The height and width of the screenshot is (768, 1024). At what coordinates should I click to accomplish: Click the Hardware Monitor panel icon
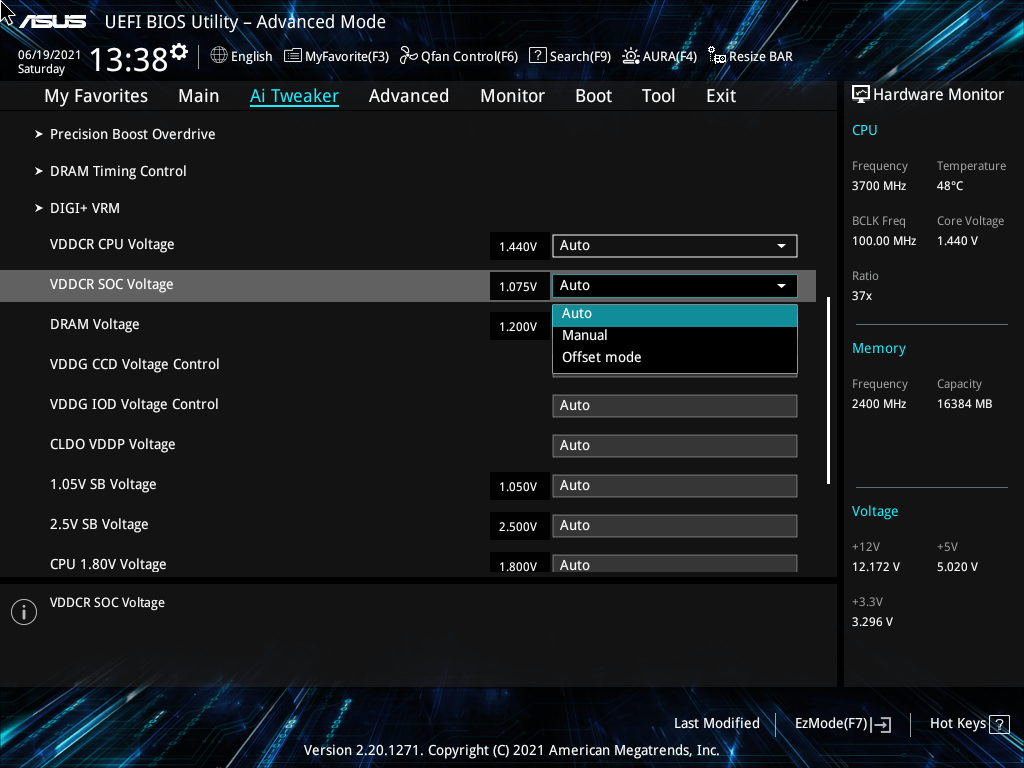861,93
